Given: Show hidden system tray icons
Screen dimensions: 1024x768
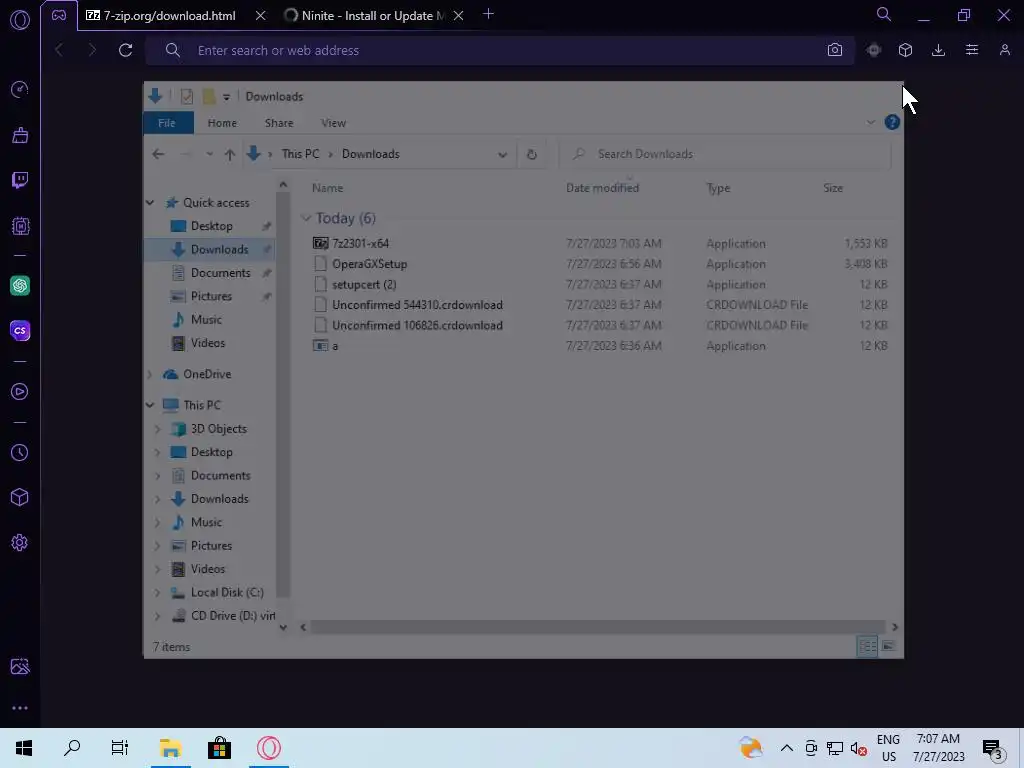Looking at the screenshot, I should coord(787,748).
